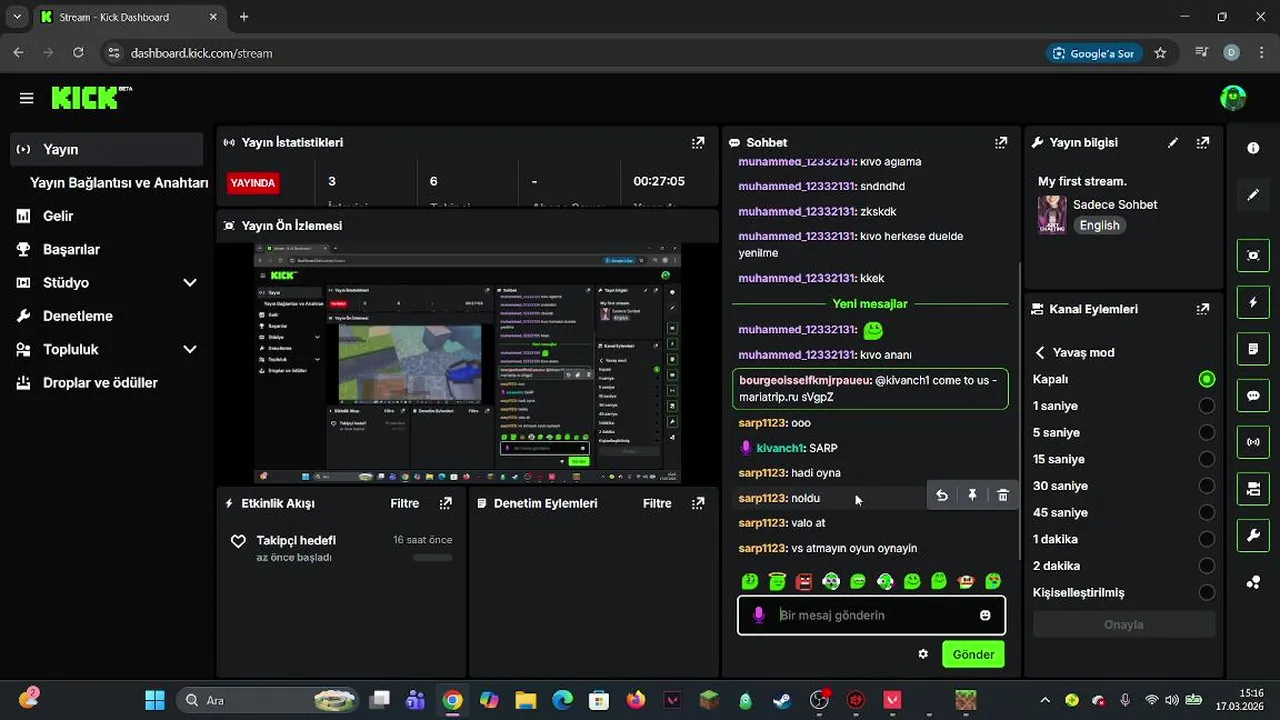Open the emoji picker in message box

tap(985, 615)
